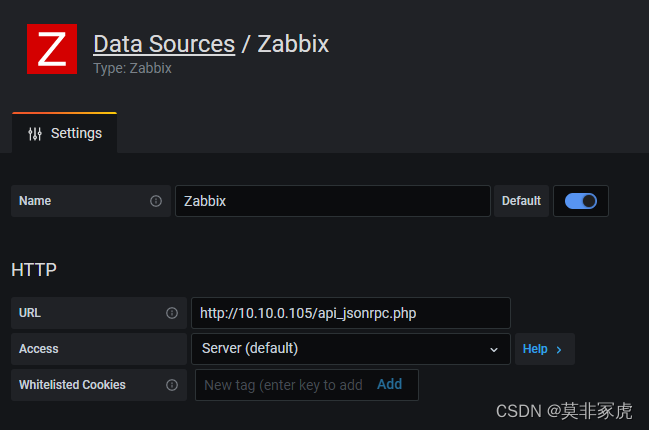
Task: Click the red Zabbix logo icon
Action: click(x=52, y=49)
